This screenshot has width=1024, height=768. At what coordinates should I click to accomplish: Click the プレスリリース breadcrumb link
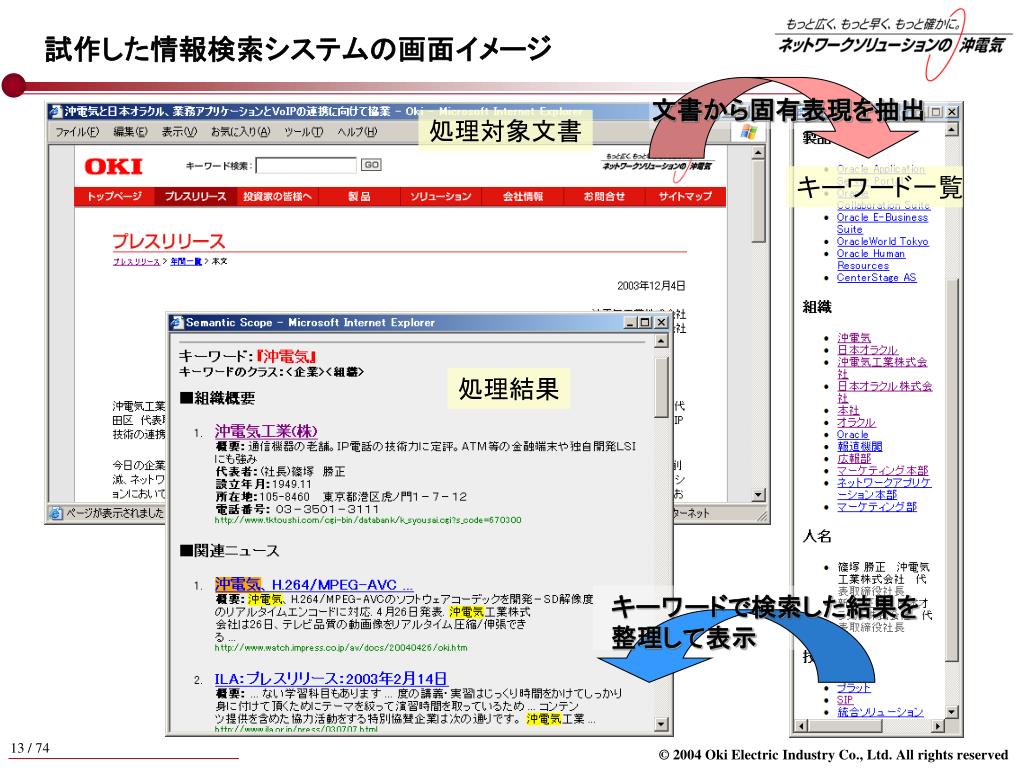coord(136,262)
